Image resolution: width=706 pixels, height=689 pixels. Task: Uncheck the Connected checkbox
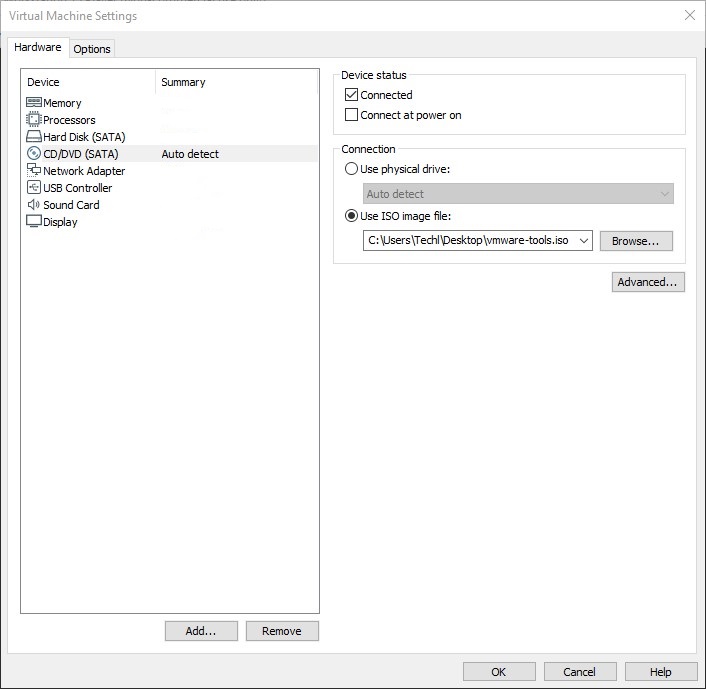pos(351,95)
